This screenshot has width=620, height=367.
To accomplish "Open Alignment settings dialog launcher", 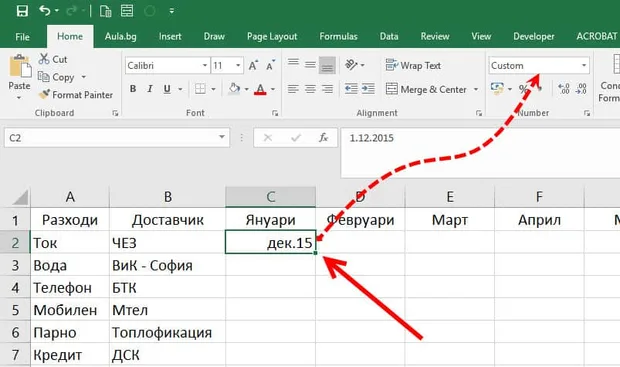I will point(479,113).
